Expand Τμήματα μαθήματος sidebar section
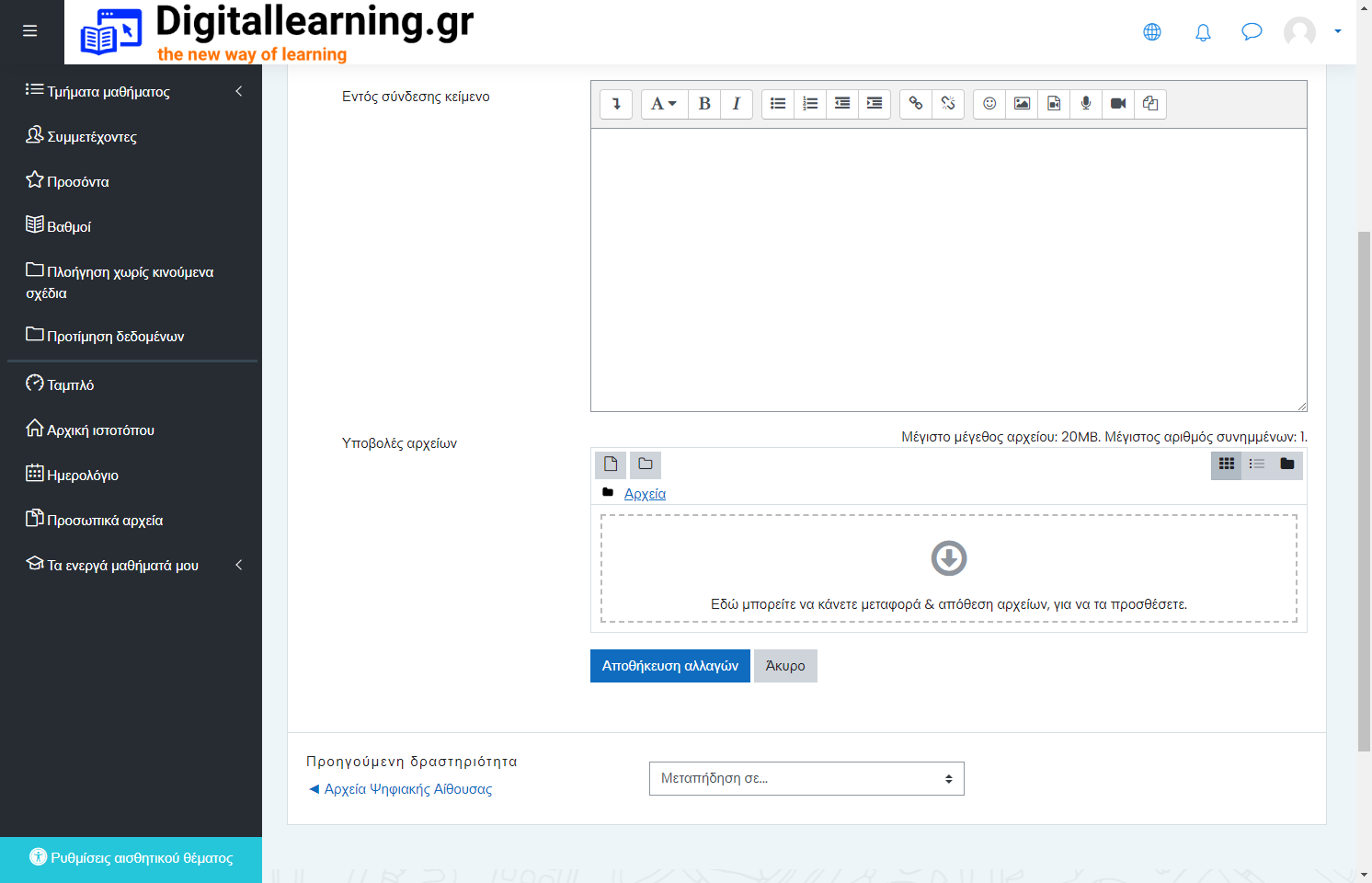The image size is (1372, 883). coord(134,91)
